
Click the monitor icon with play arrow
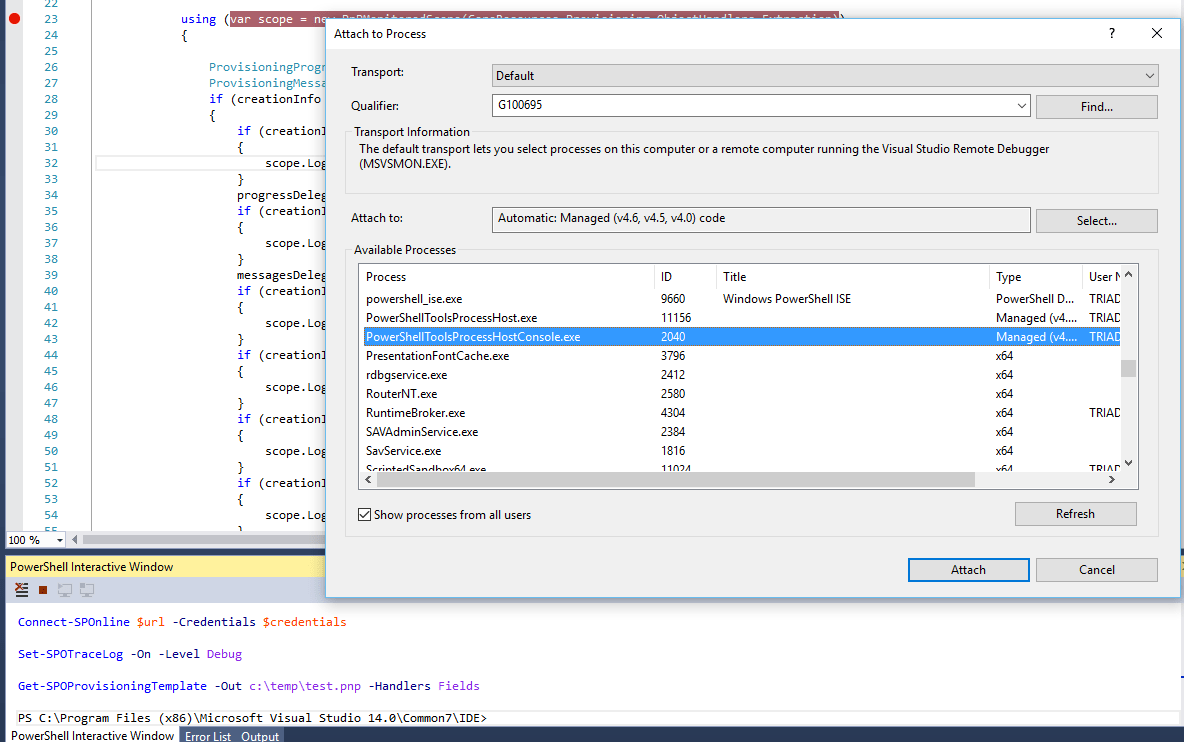tap(65, 590)
